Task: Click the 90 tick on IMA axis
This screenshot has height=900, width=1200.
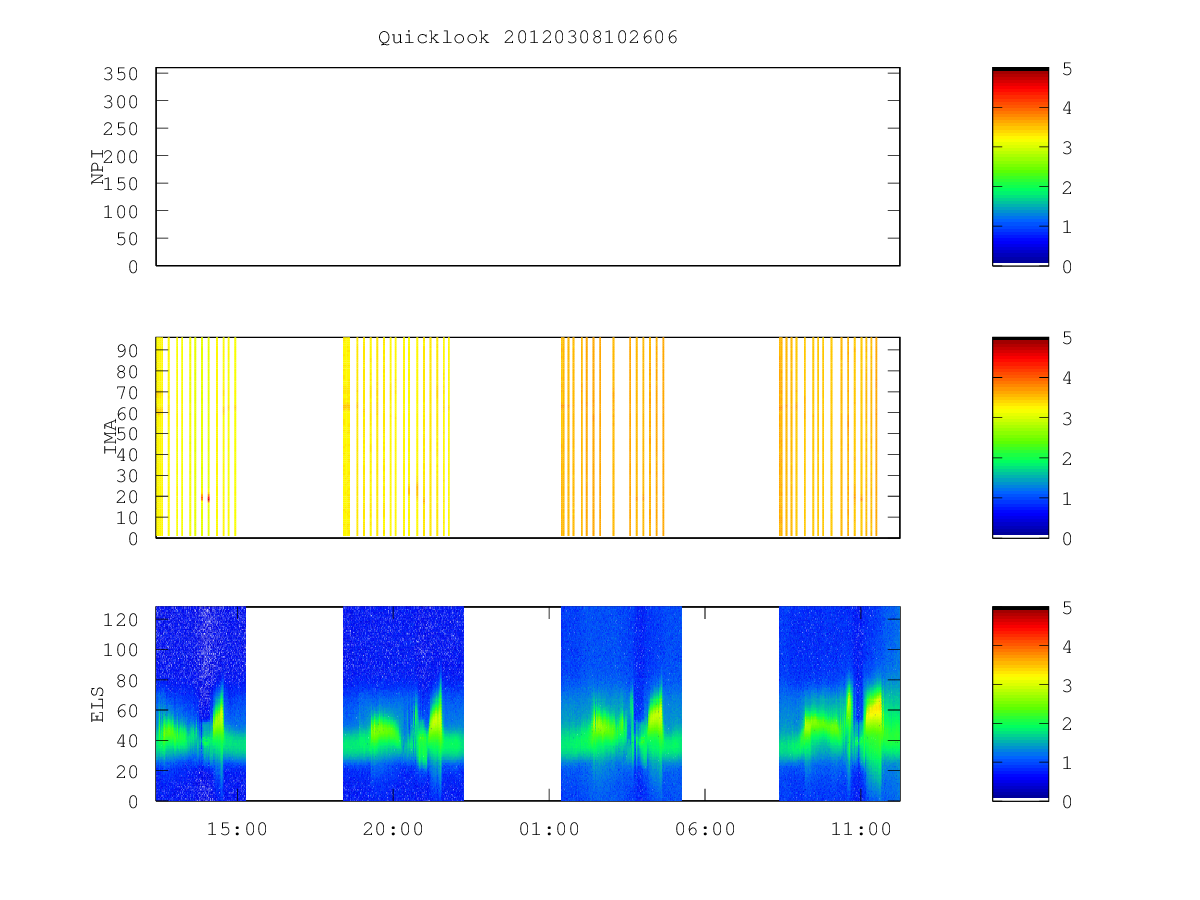Action: click(x=127, y=351)
